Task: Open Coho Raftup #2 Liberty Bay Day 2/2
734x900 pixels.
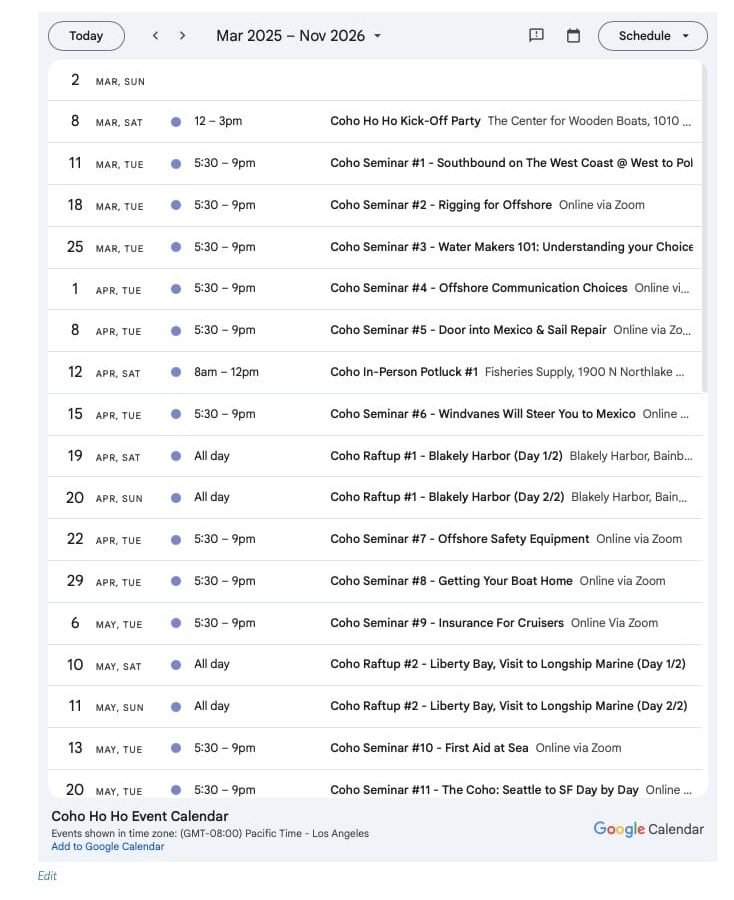Action: click(508, 706)
